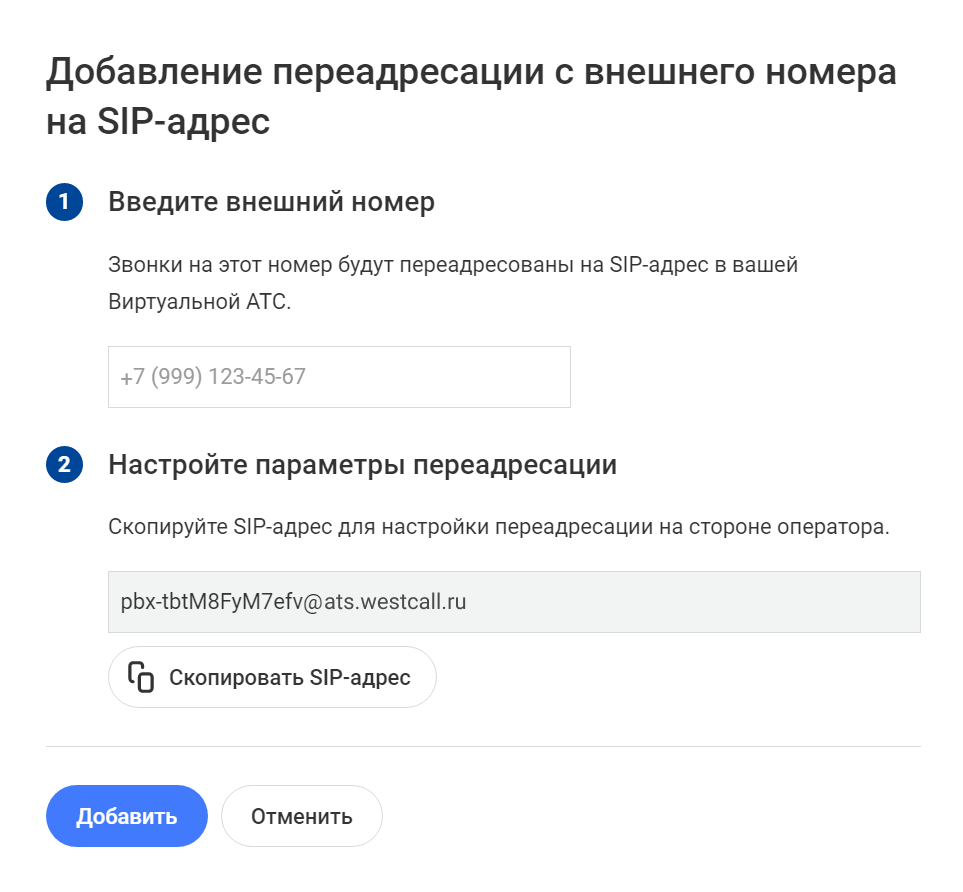The width and height of the screenshot is (963, 892).
Task: Click the words Виртуальной АТС
Action: point(199,302)
